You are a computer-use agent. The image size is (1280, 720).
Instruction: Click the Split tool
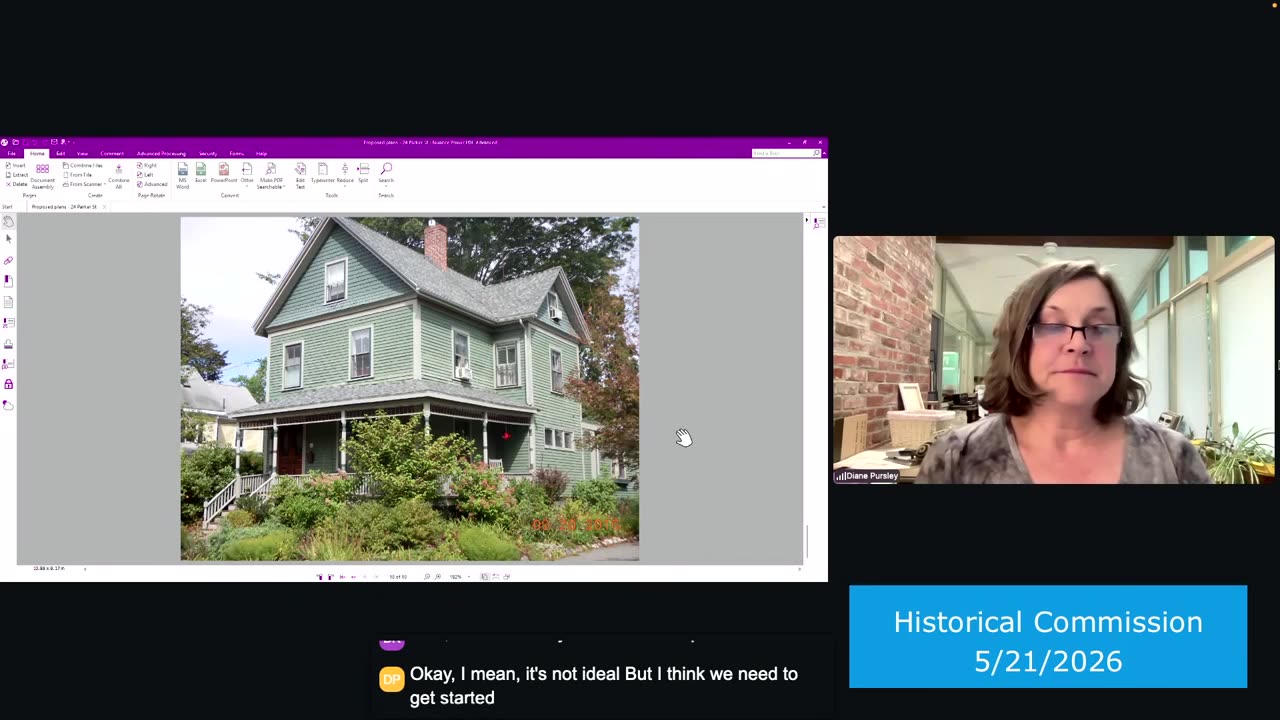363,174
